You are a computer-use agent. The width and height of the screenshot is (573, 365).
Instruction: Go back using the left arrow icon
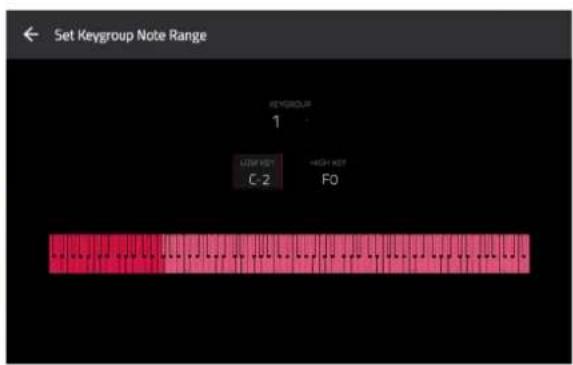[x=31, y=35]
